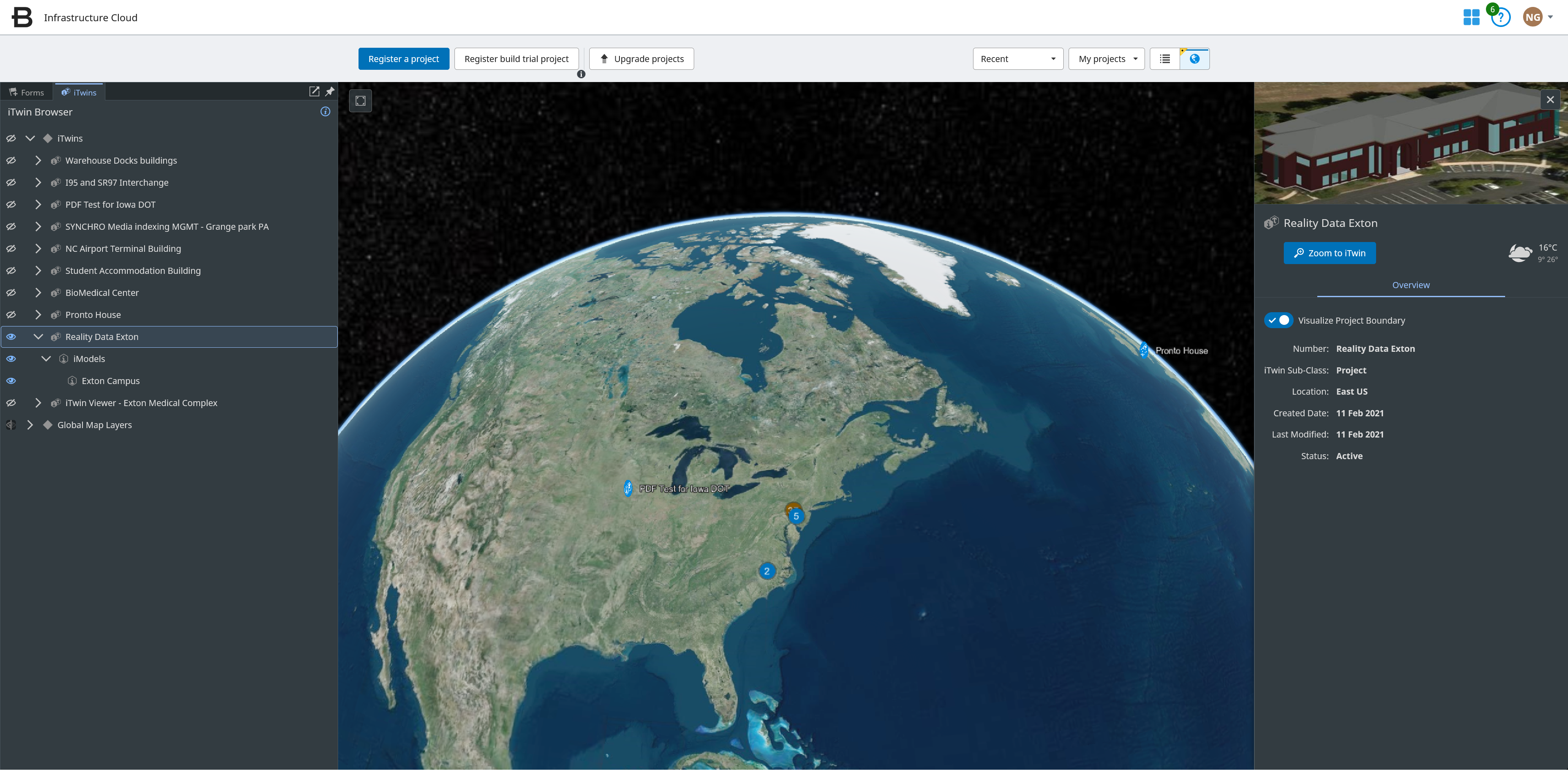Click Upgrade projects button
Image resolution: width=1568 pixels, height=784 pixels.
click(x=641, y=59)
